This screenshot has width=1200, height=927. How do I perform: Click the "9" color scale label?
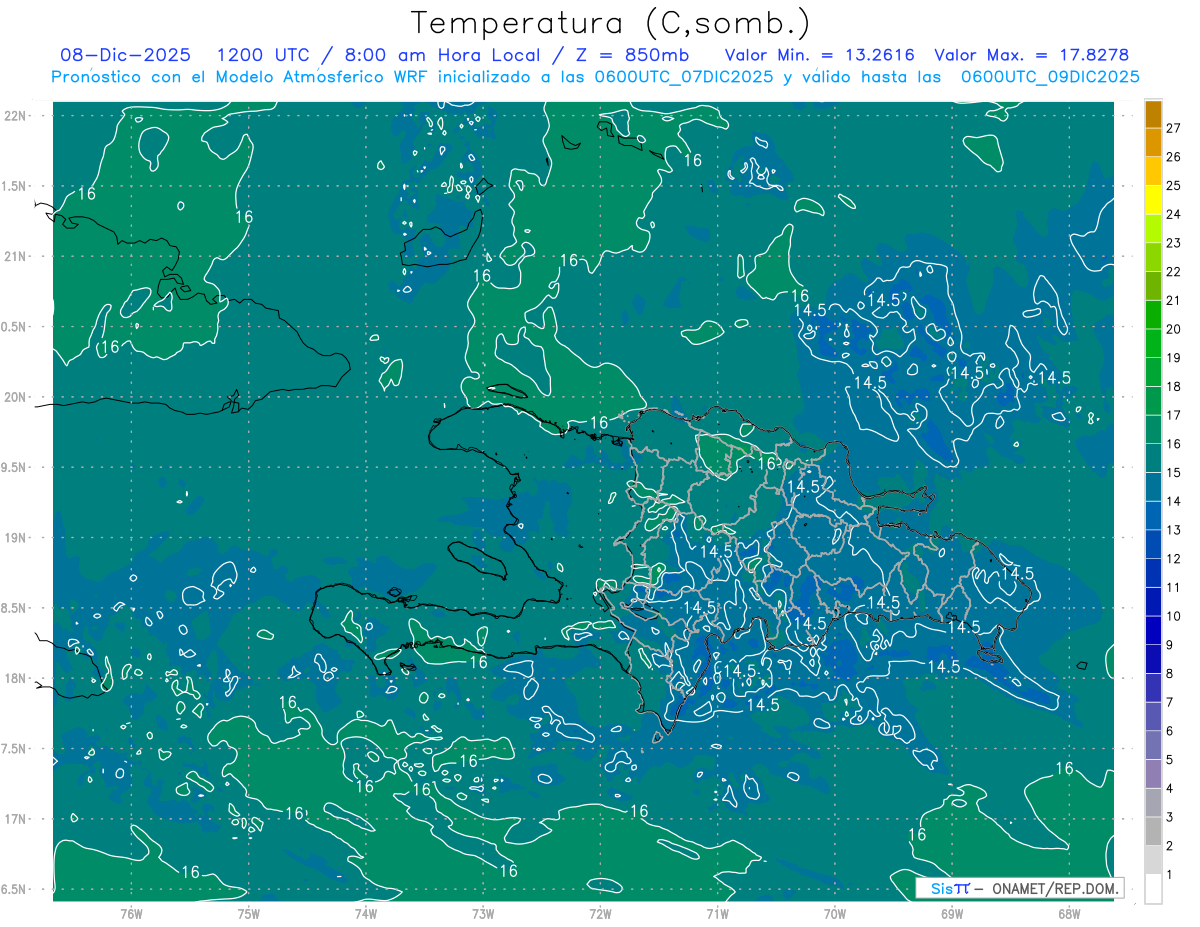point(1169,645)
